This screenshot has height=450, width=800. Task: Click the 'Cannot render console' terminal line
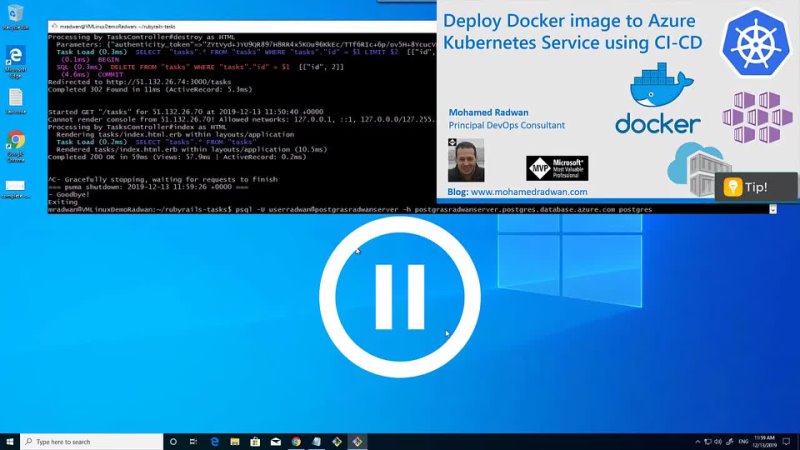242,120
